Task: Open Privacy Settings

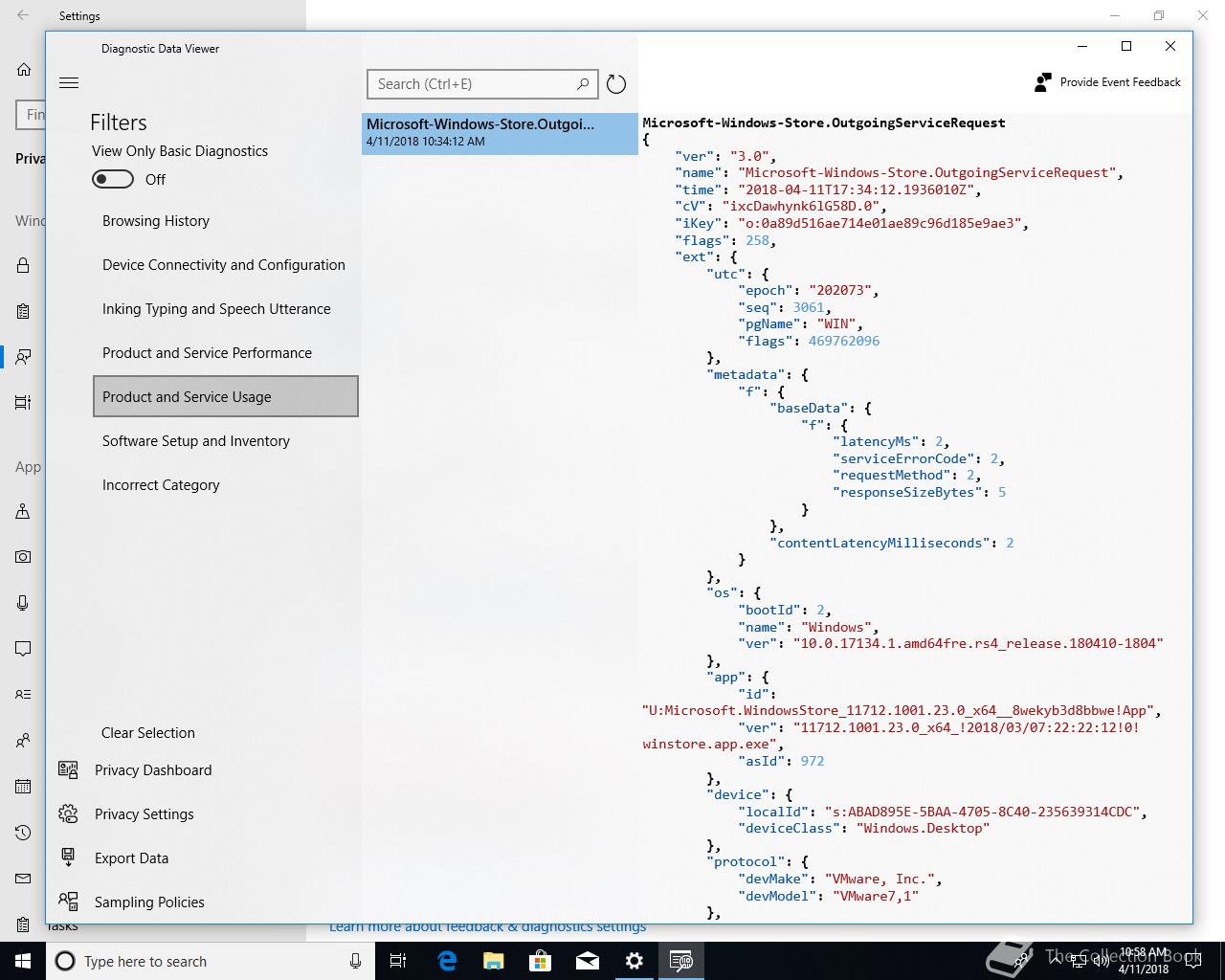Action: [x=145, y=814]
